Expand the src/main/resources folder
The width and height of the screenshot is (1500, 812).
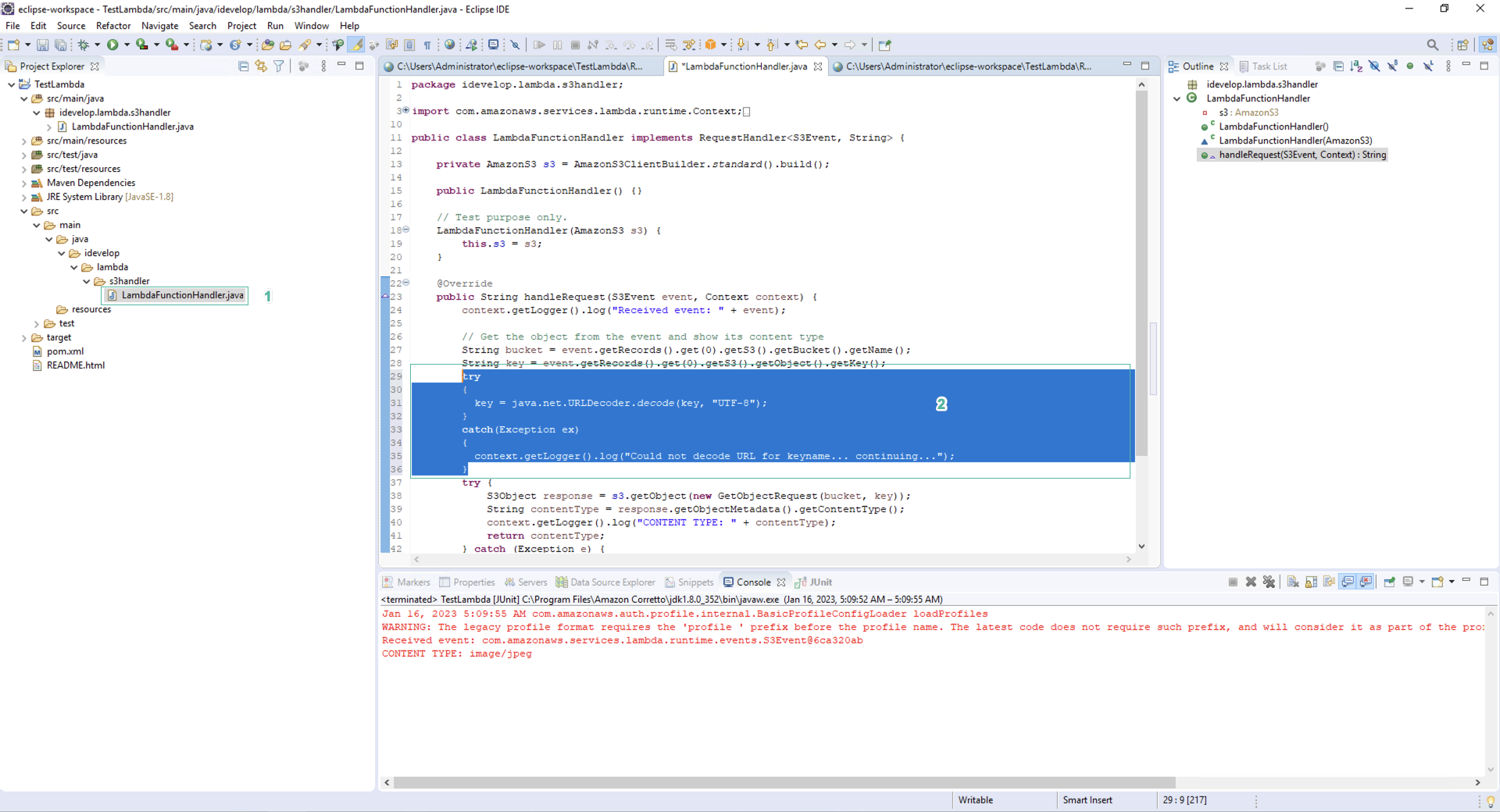coord(23,141)
